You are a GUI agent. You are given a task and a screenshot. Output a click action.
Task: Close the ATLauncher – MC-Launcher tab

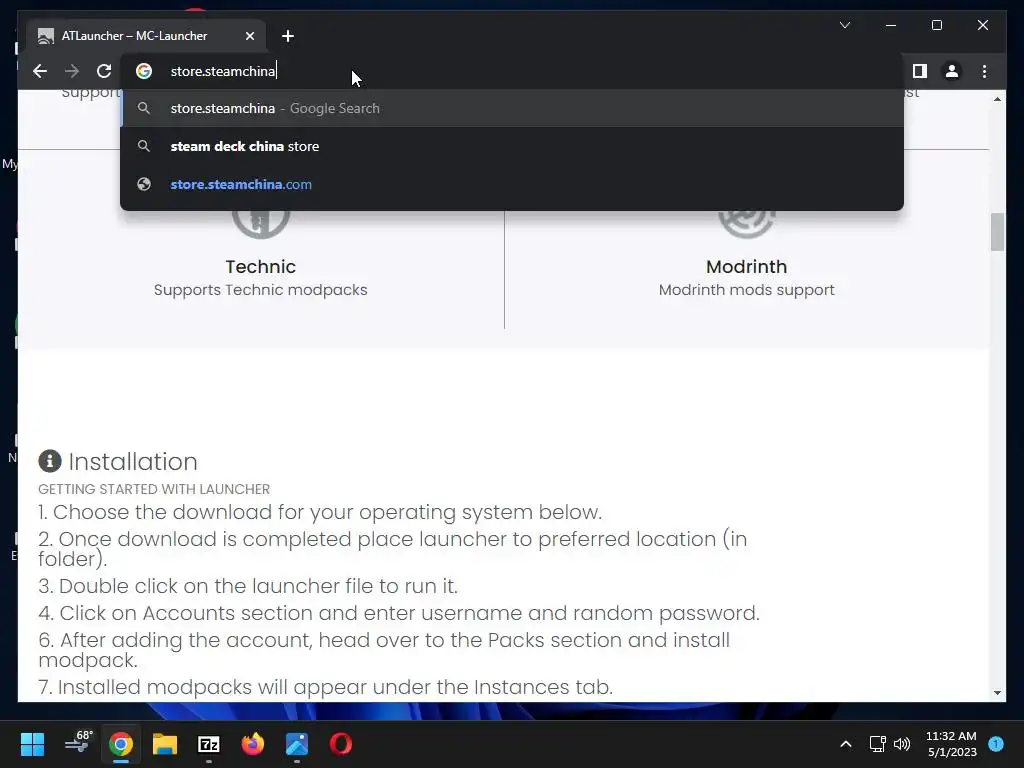coord(249,36)
